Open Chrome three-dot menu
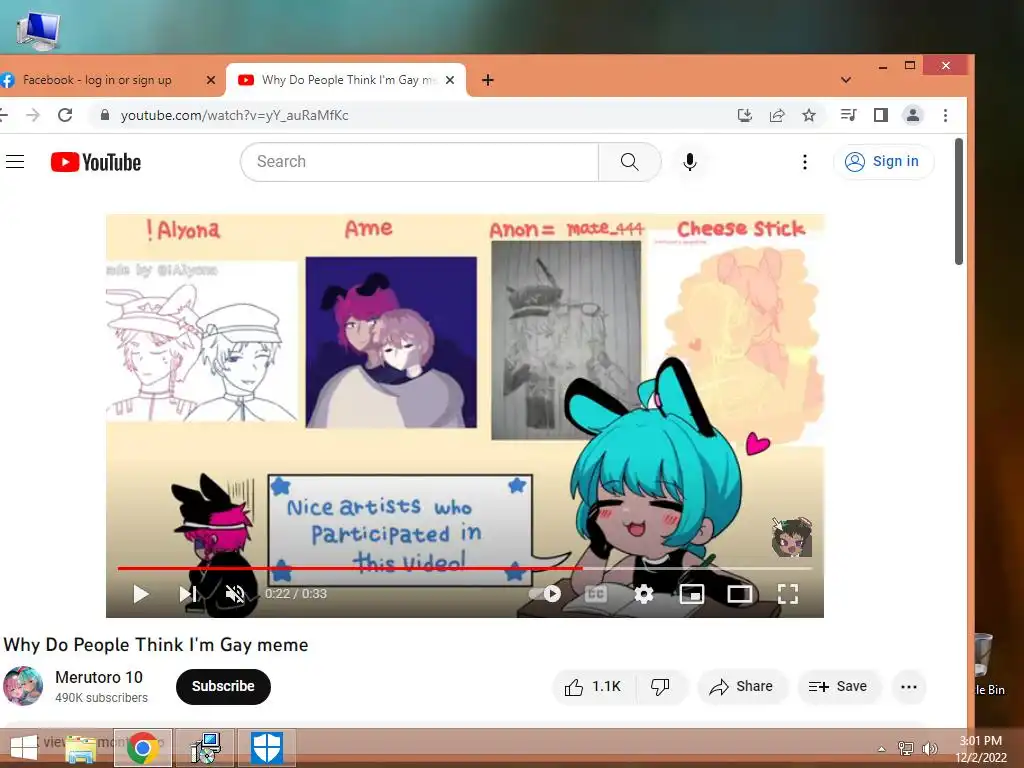Viewport: 1024px width, 768px height. pyautogui.click(x=945, y=115)
